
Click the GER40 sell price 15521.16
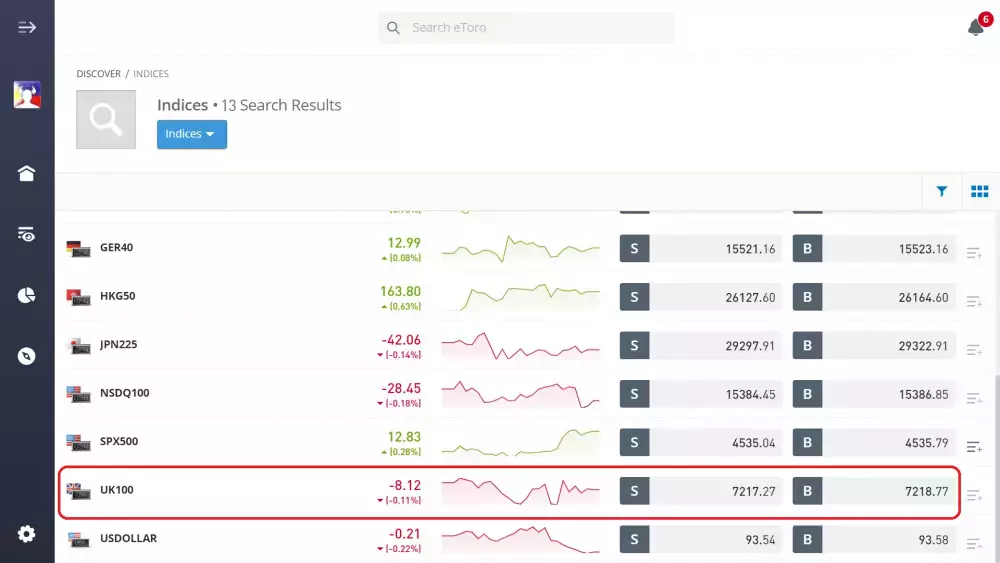pos(750,249)
